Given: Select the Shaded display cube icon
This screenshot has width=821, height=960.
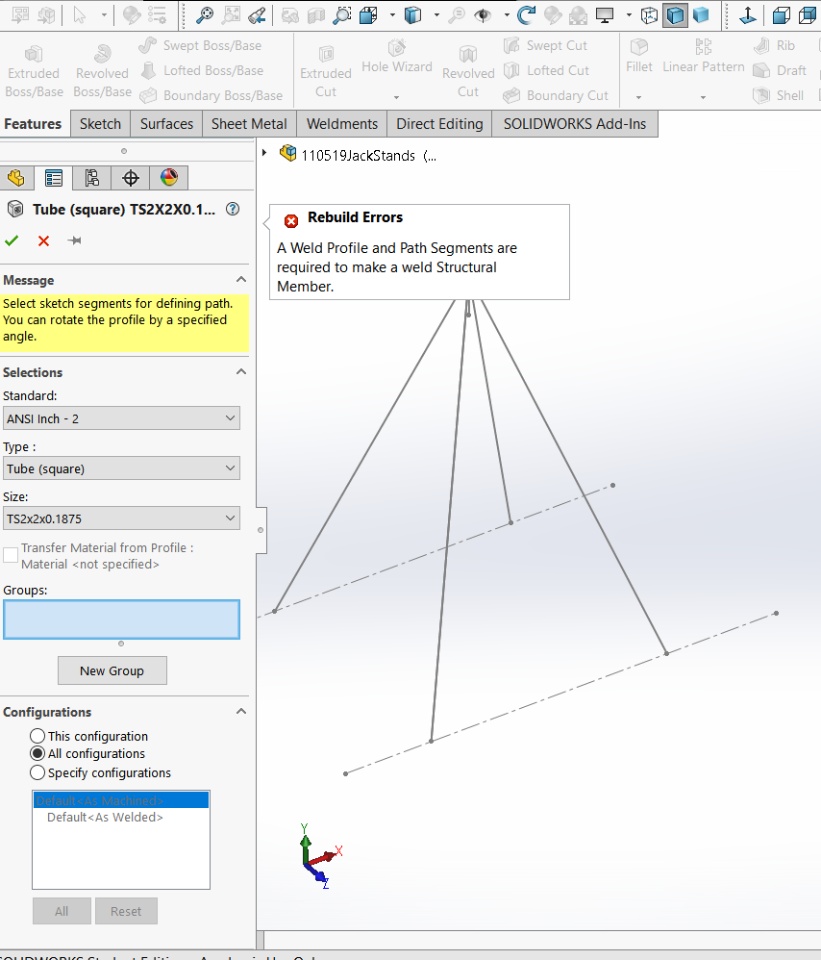Looking at the screenshot, I should coord(701,15).
